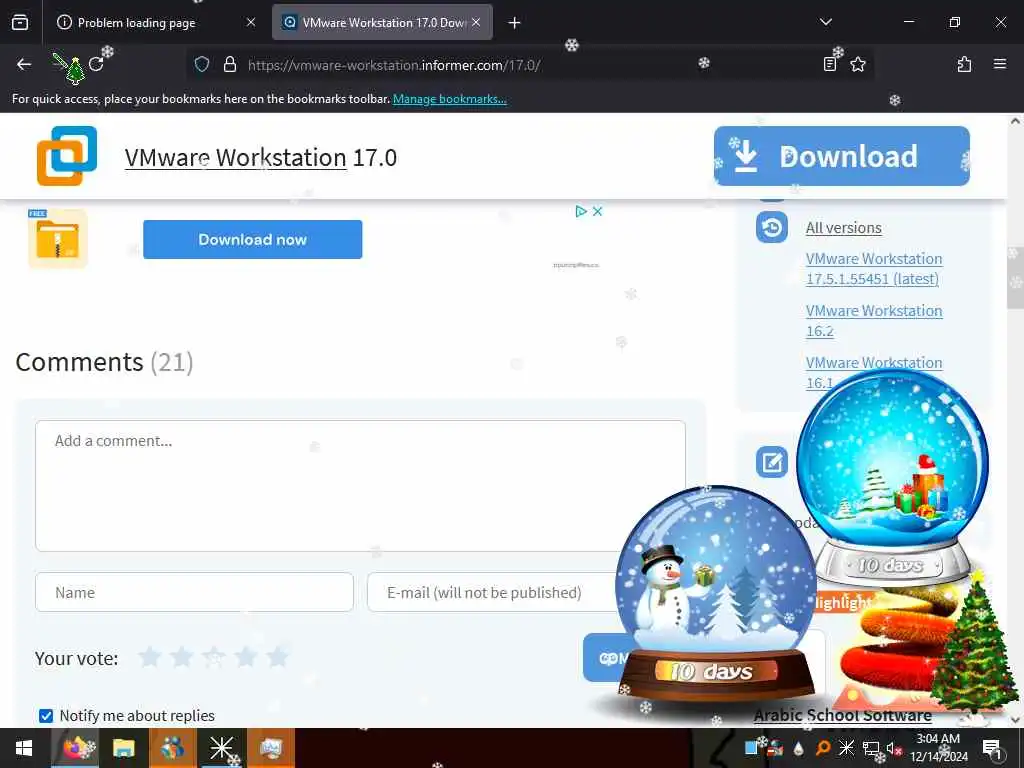Click the scrollbar up arrow
The width and height of the screenshot is (1024, 768).
pos(1015,121)
